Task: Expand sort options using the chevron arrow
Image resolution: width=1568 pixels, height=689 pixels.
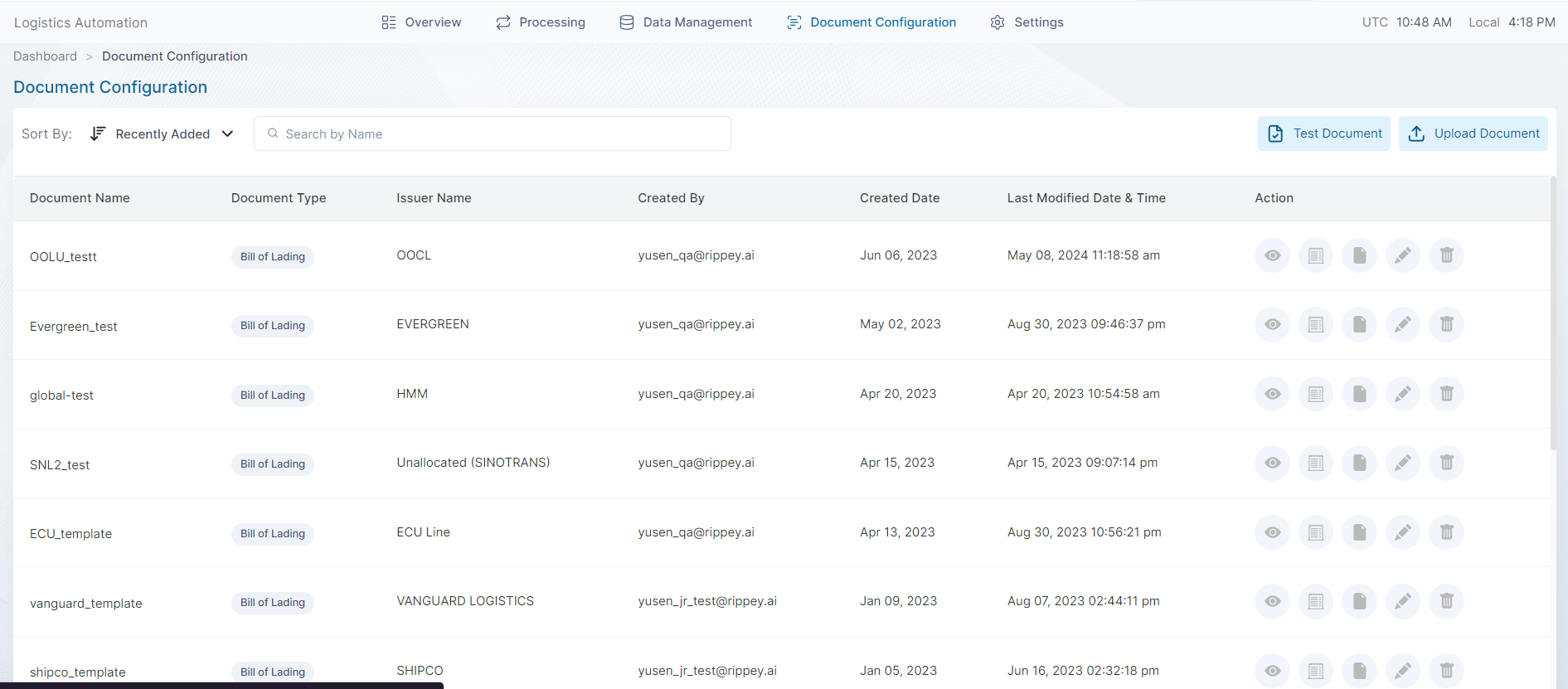Action: [227, 134]
